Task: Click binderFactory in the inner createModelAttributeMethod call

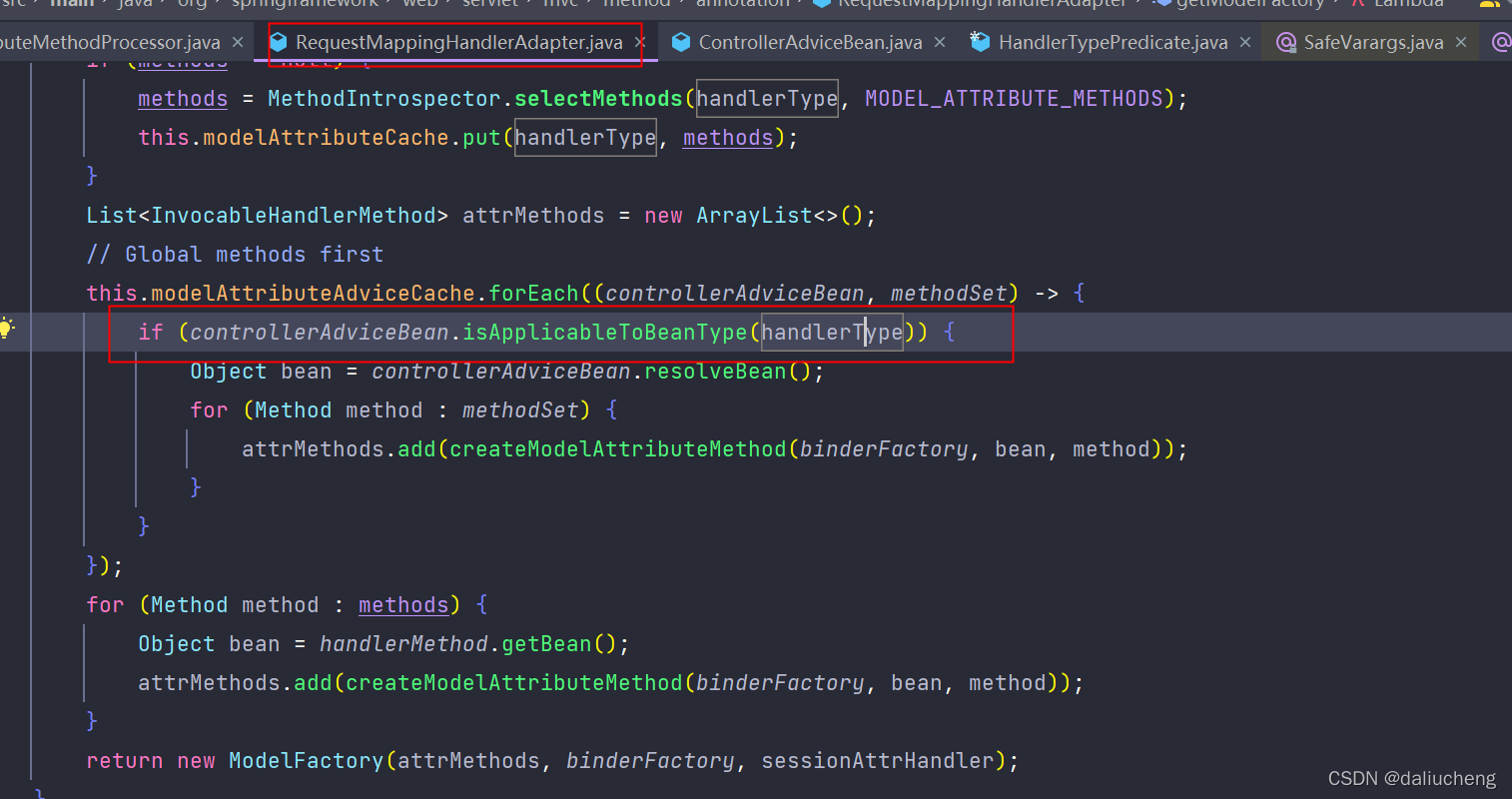Action: (x=884, y=448)
